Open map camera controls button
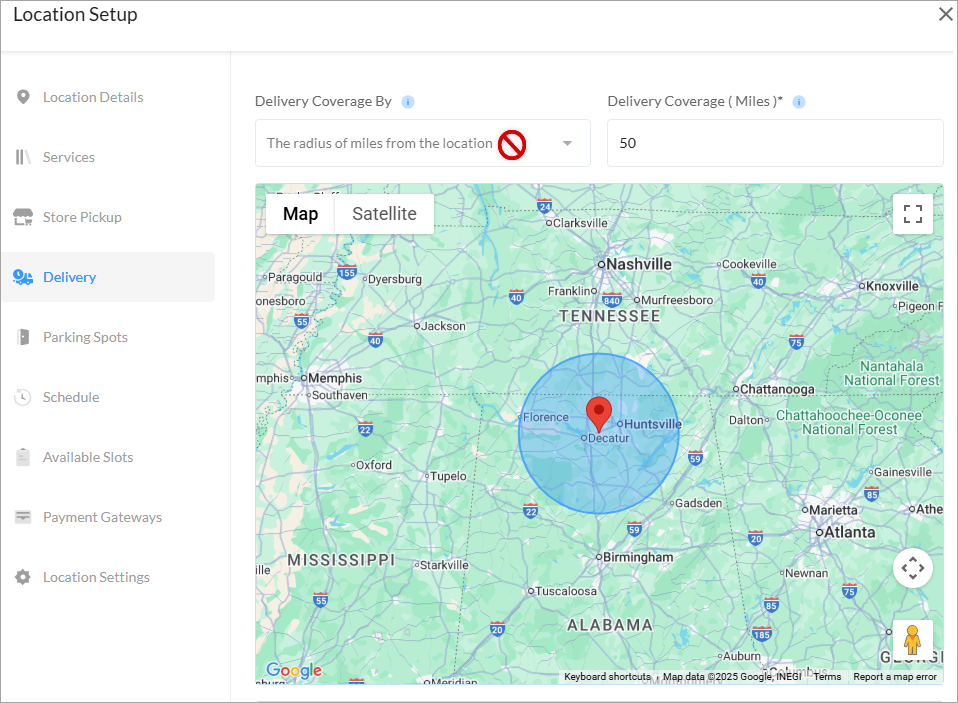 913,568
